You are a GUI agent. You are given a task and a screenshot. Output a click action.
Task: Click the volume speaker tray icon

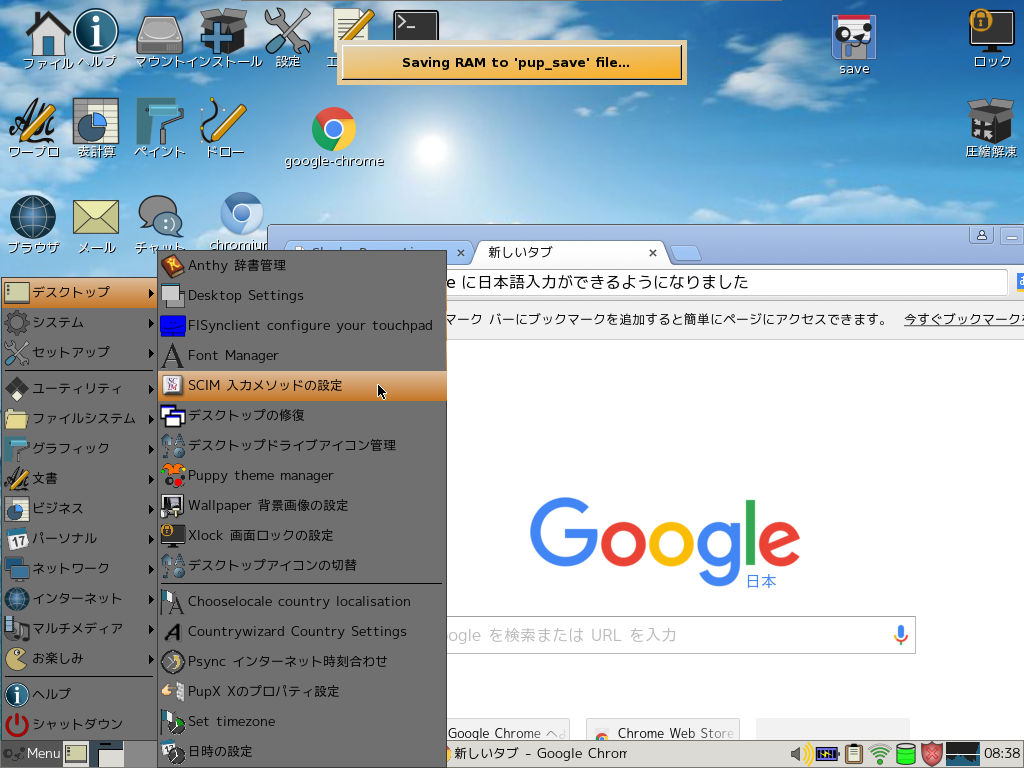point(801,754)
